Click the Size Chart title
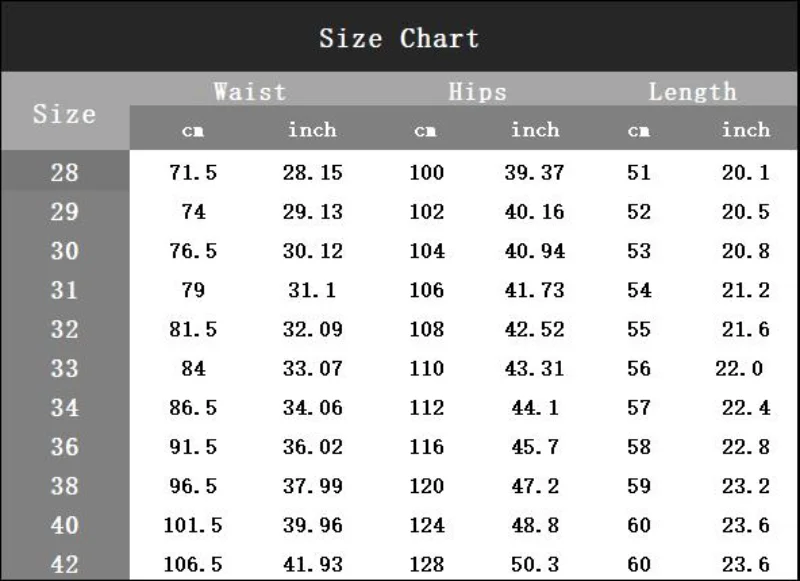This screenshot has width=800, height=581. coord(399,38)
